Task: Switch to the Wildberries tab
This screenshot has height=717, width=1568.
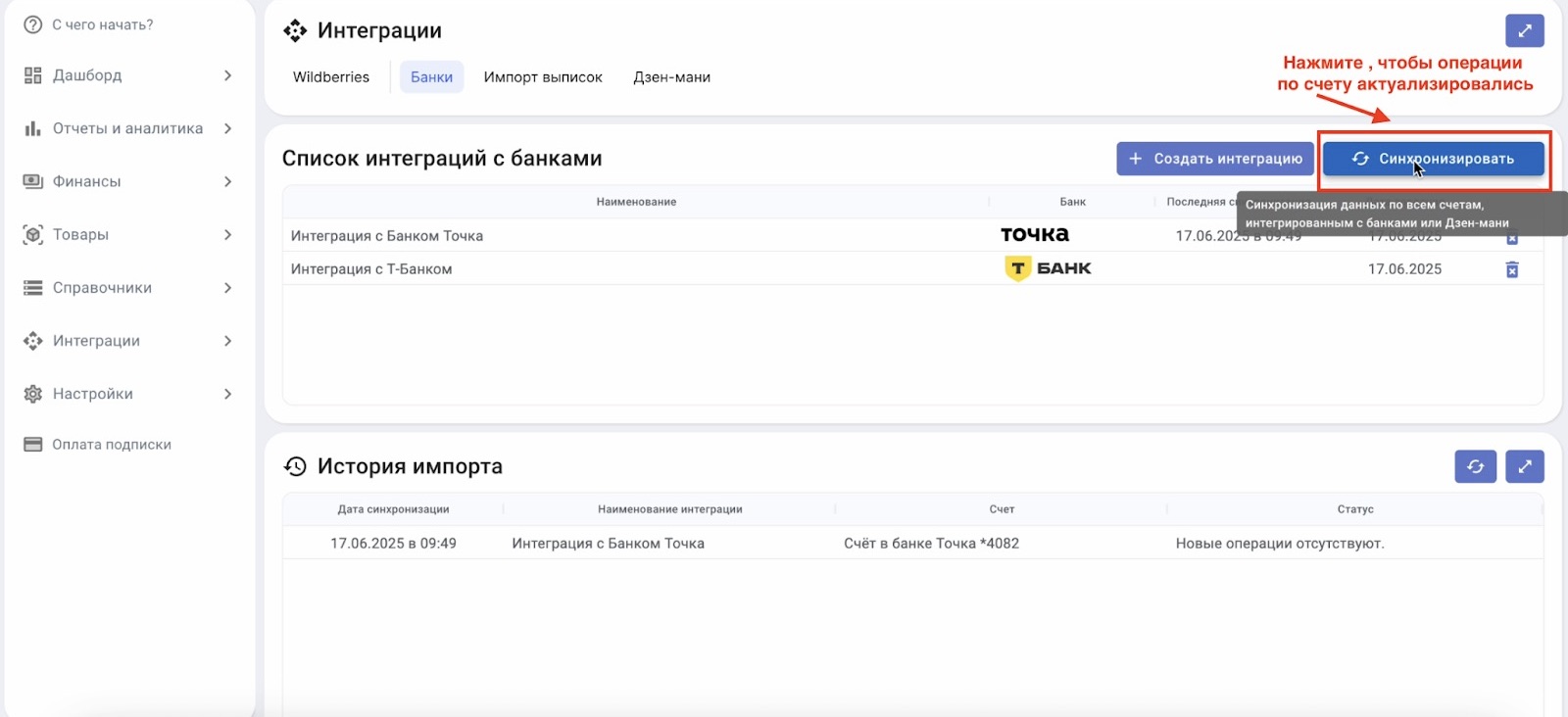Action: click(x=331, y=77)
